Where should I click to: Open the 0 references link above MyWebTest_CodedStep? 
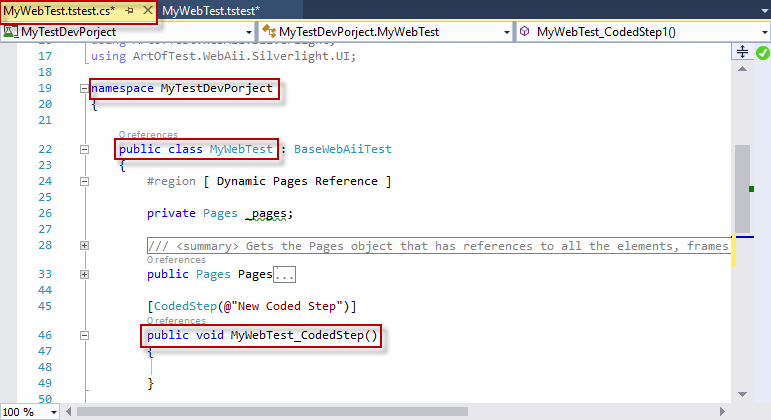[176, 320]
